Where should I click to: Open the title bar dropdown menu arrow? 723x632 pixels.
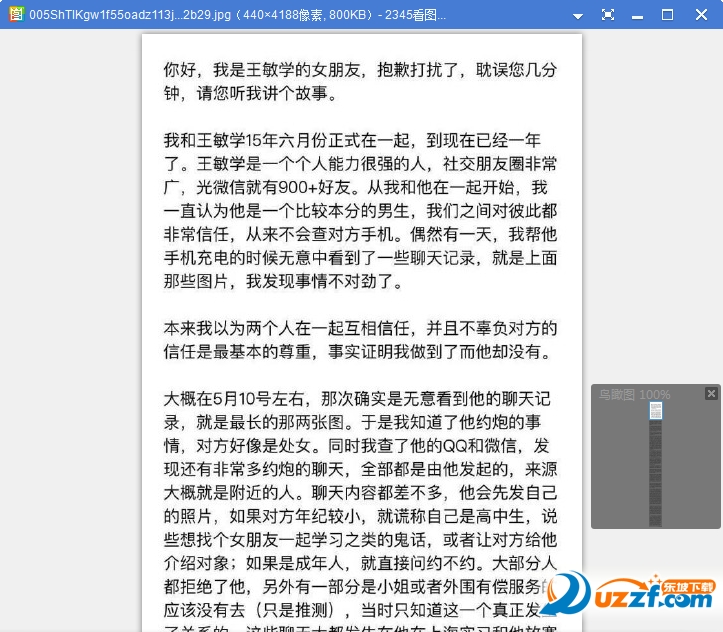click(x=577, y=16)
